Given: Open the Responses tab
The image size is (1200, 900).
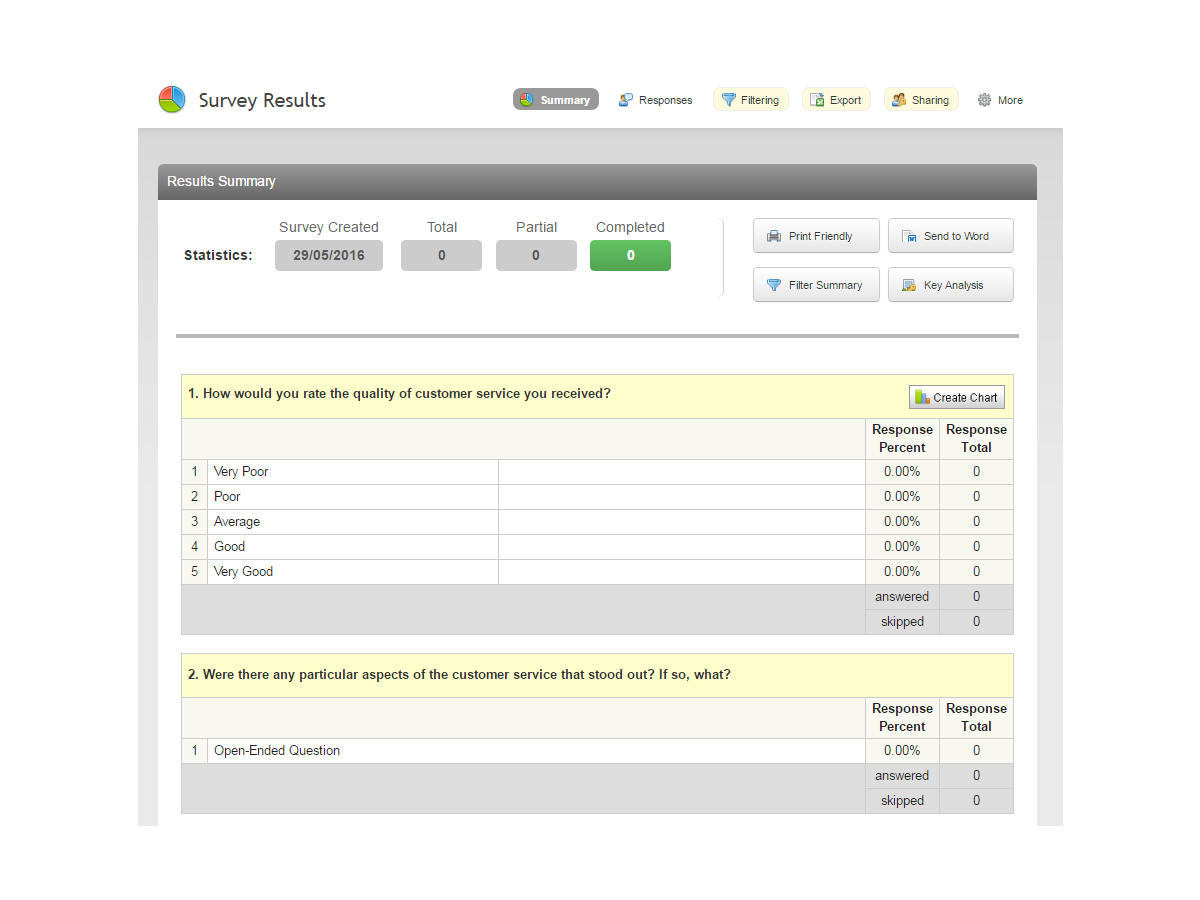Looking at the screenshot, I should 665,100.
